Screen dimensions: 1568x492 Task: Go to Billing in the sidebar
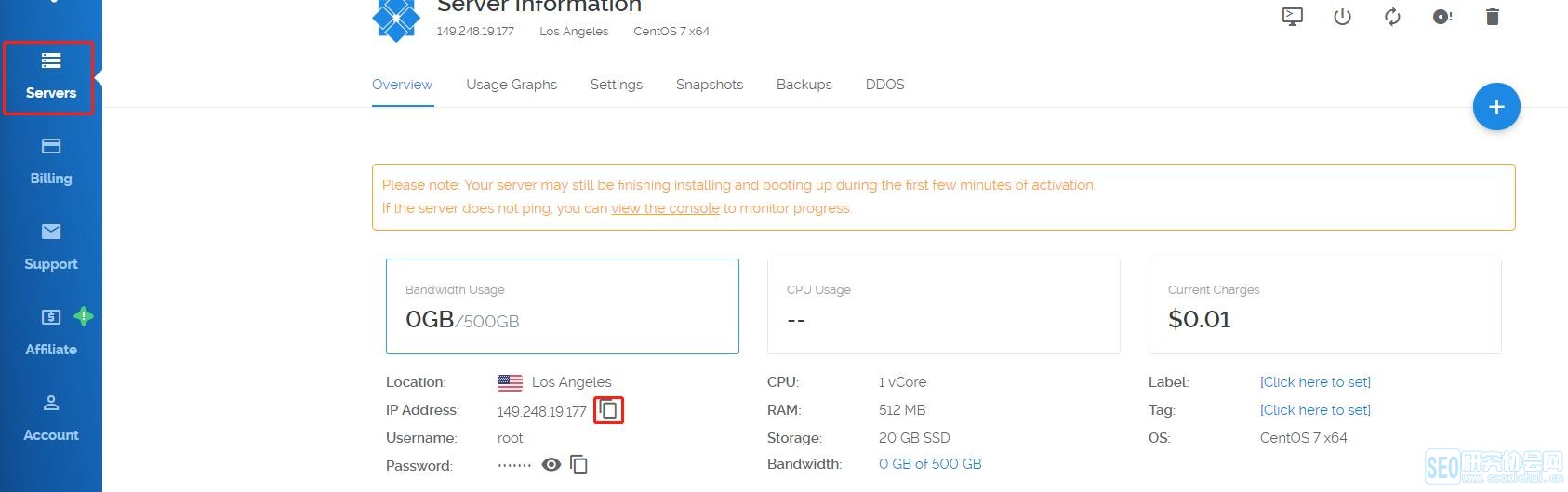coord(51,162)
